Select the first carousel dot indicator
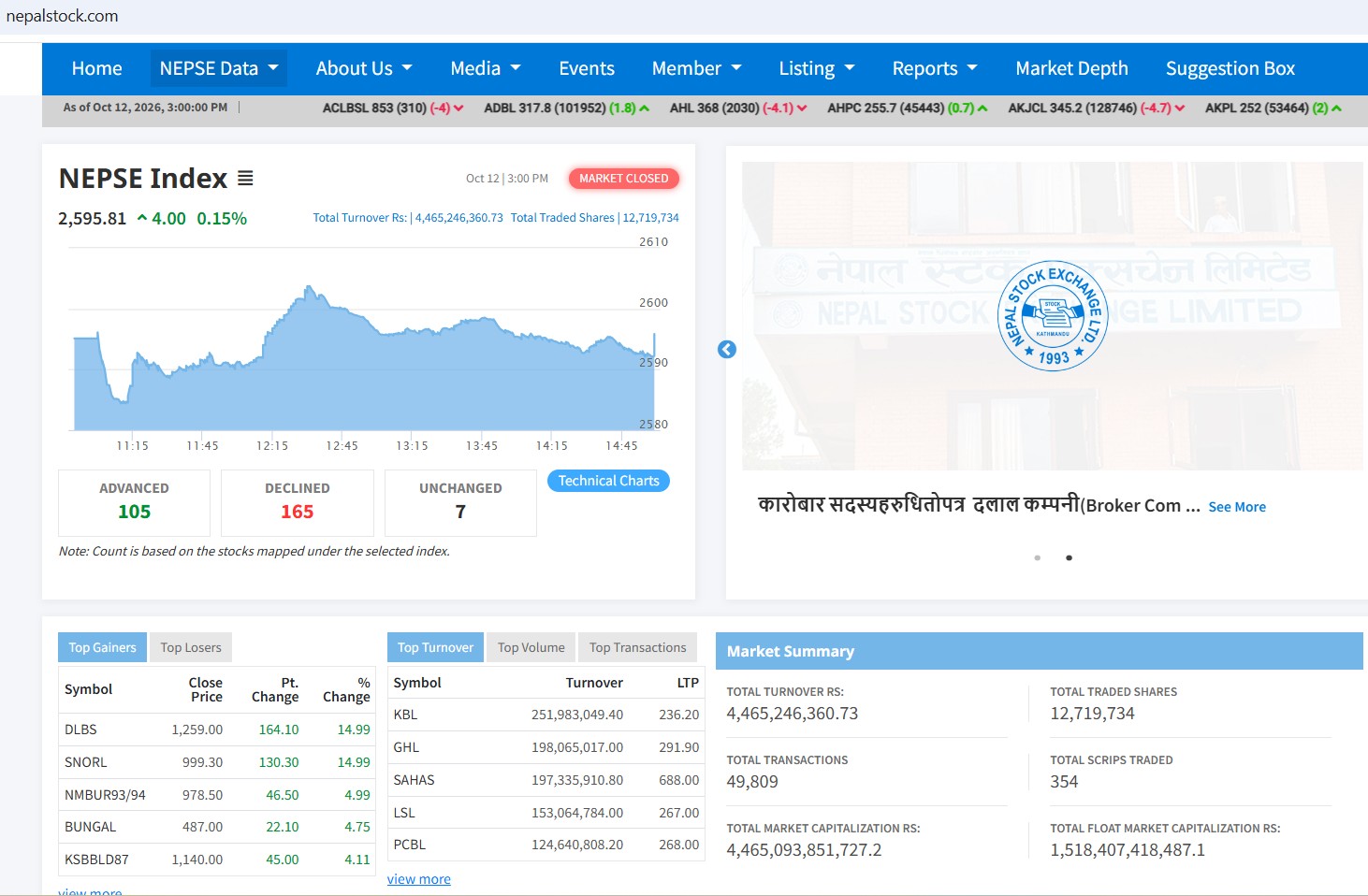Screen dimensions: 1368x896 [1037, 557]
